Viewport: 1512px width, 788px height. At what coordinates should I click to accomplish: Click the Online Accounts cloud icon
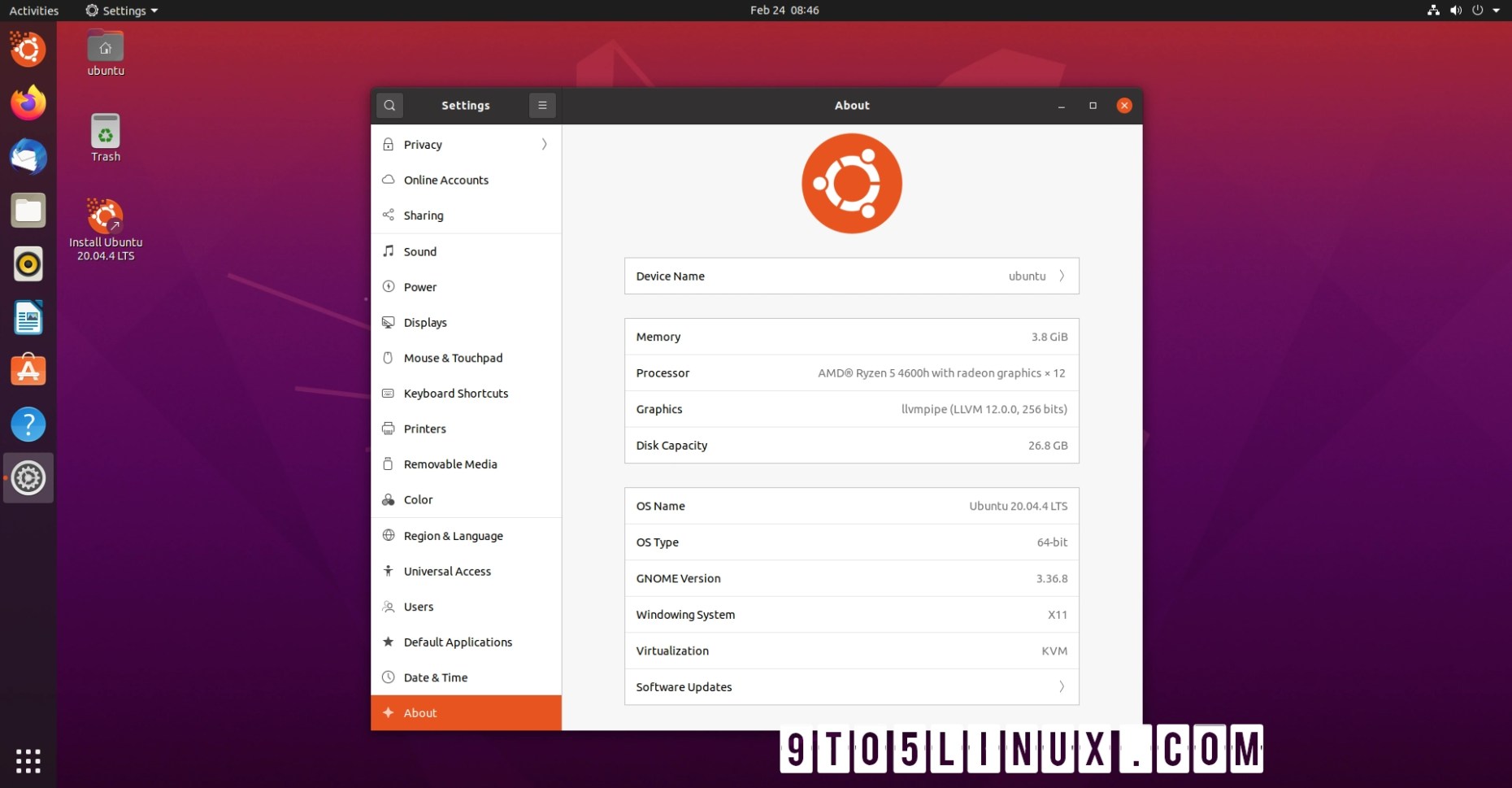[389, 180]
